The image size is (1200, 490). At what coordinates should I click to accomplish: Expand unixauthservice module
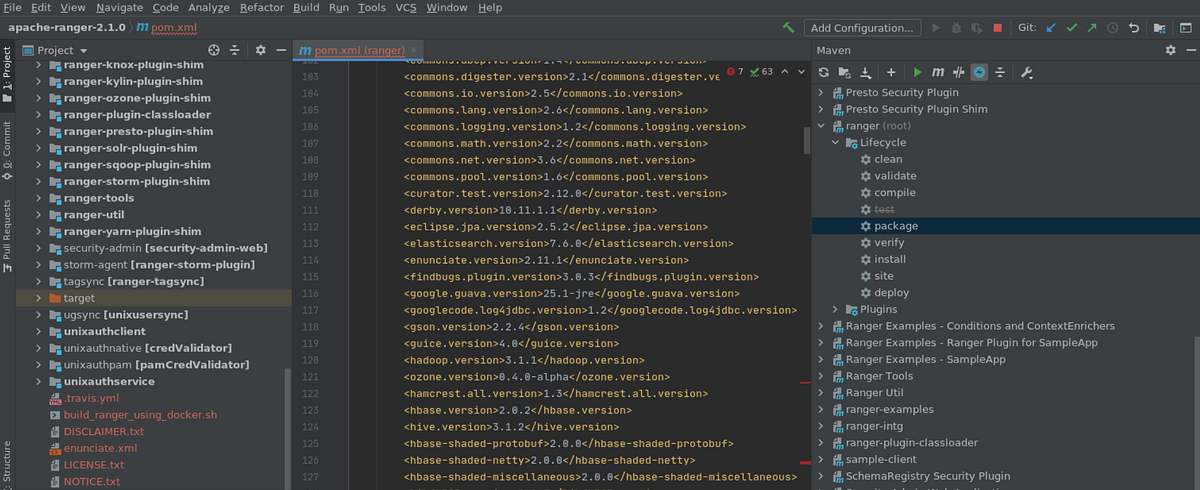(x=38, y=382)
